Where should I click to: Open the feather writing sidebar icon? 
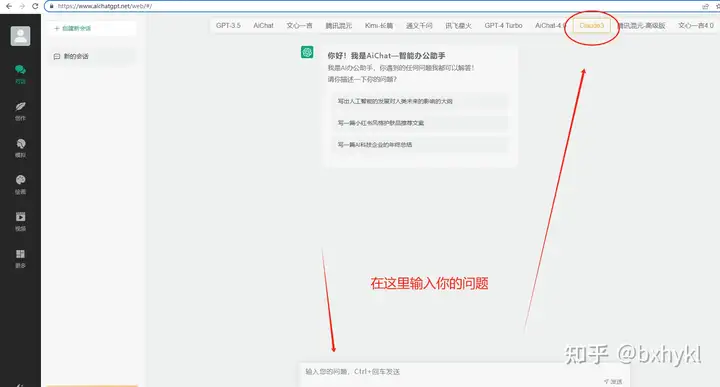point(20,107)
